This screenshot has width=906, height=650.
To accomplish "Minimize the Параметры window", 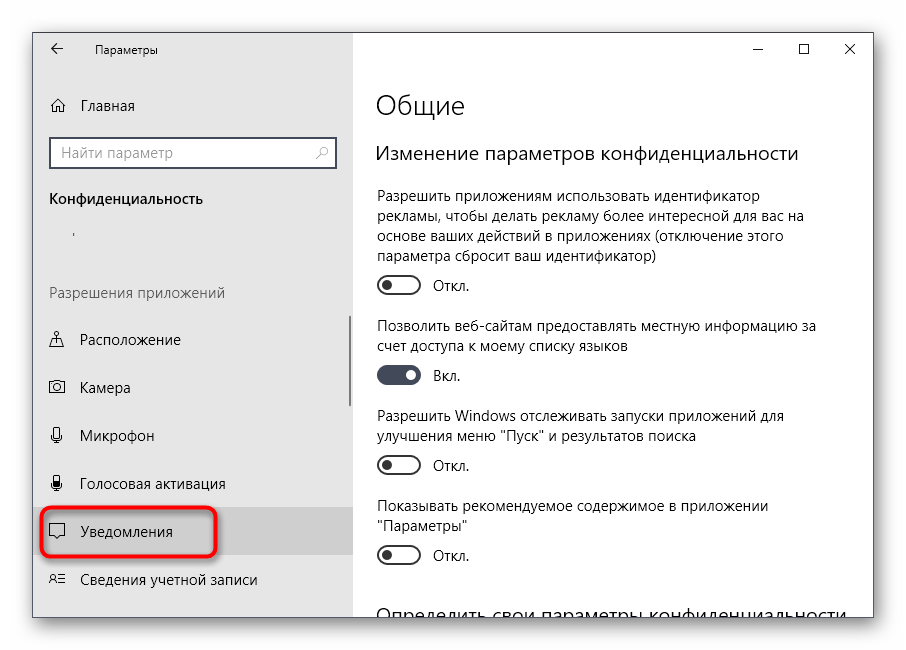I will [x=758, y=50].
